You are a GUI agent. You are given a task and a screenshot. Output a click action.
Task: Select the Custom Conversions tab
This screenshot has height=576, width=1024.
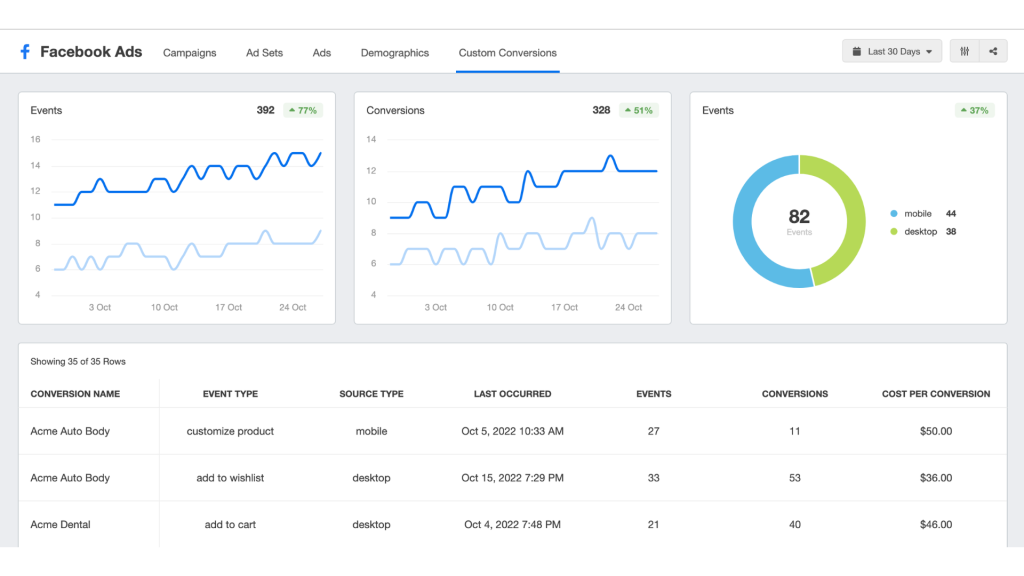[507, 53]
